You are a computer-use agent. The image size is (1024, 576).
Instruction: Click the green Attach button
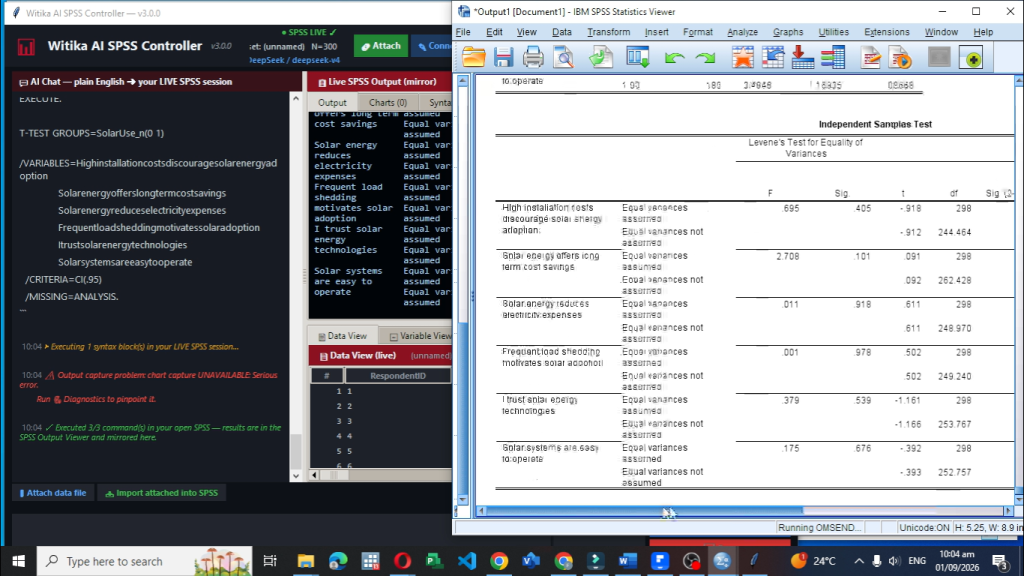(x=381, y=46)
